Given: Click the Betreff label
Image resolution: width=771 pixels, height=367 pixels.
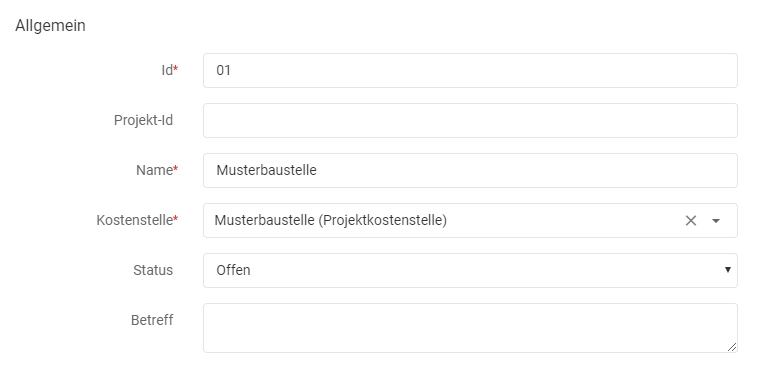Looking at the screenshot, I should (152, 320).
